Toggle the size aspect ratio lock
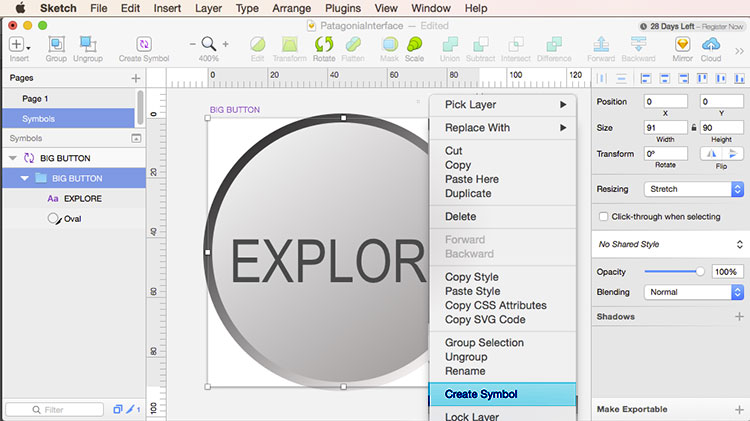The height and width of the screenshot is (421, 750). coord(694,128)
